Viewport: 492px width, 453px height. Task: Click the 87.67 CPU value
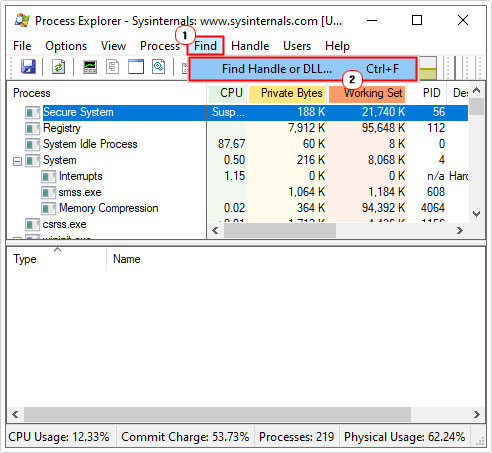(231, 144)
